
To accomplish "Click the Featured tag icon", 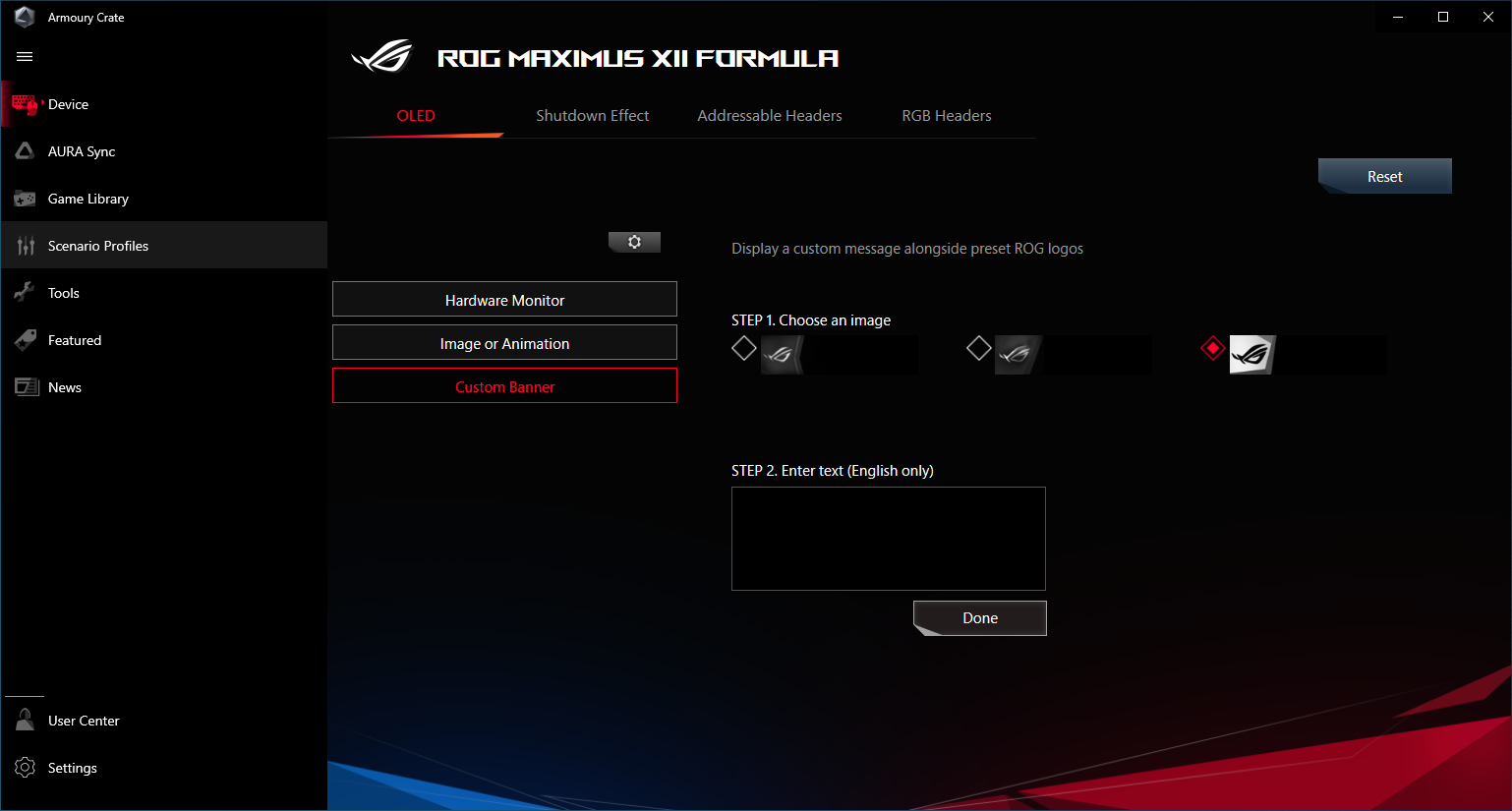I will (25, 340).
